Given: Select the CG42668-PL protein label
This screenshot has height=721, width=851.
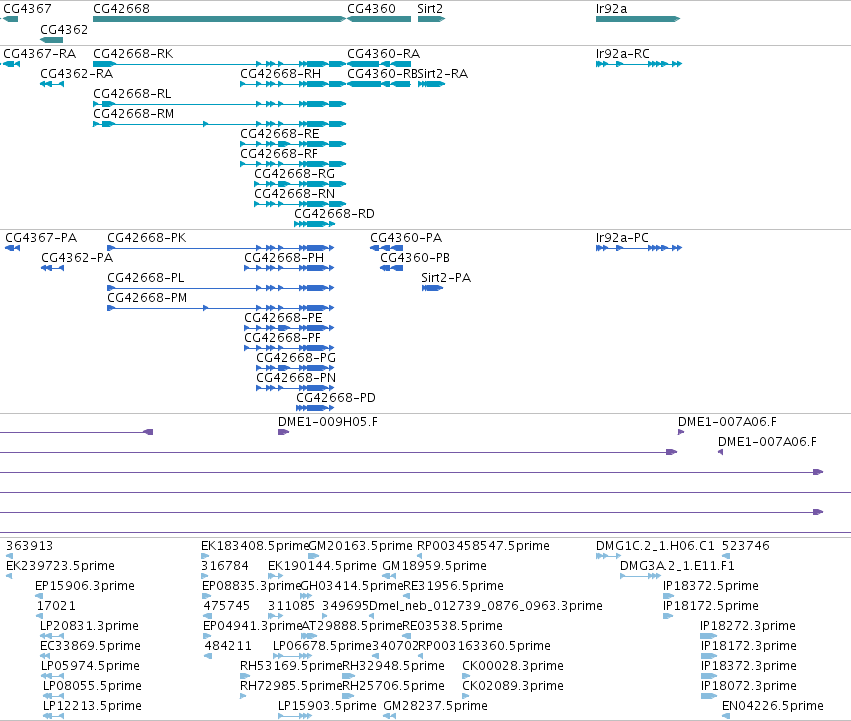Looking at the screenshot, I should (145, 278).
